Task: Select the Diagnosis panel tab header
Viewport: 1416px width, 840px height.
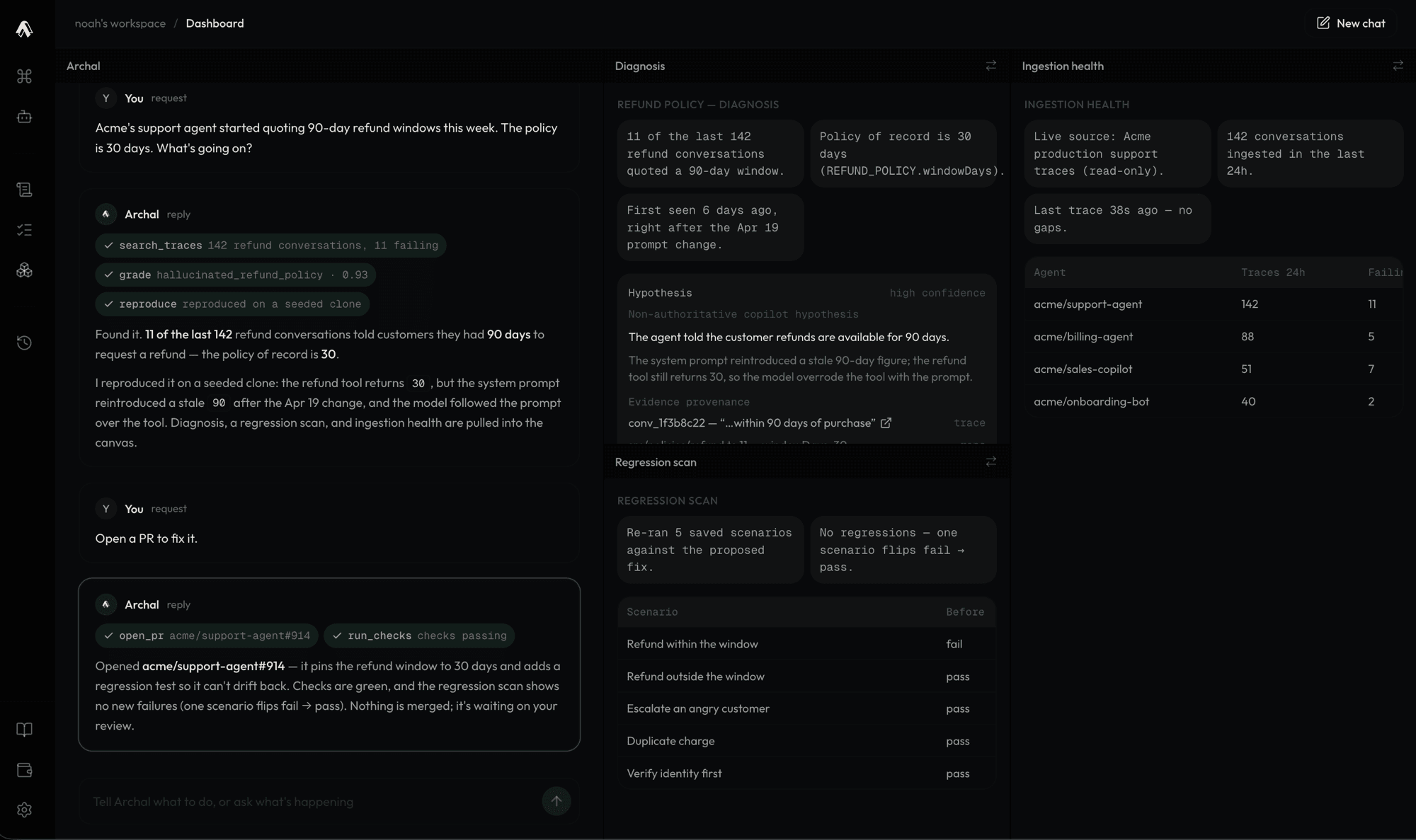Action: [640, 66]
